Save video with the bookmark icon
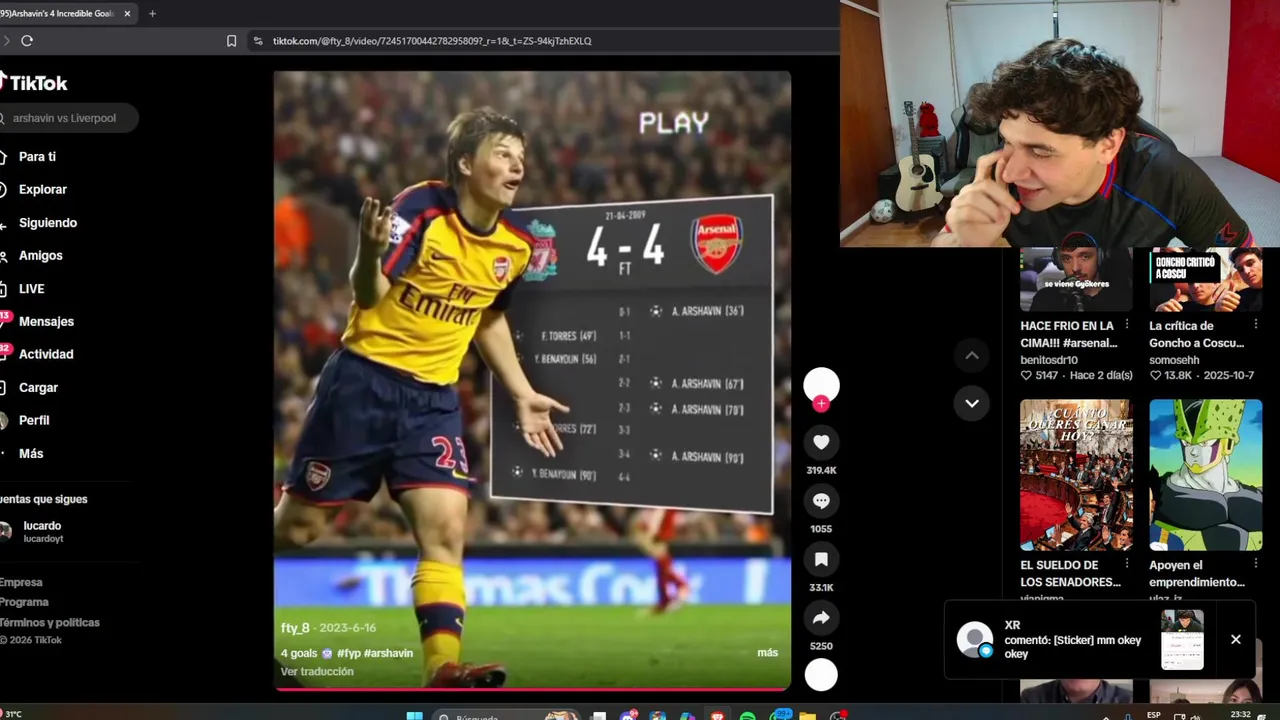The width and height of the screenshot is (1280, 720). tap(821, 559)
